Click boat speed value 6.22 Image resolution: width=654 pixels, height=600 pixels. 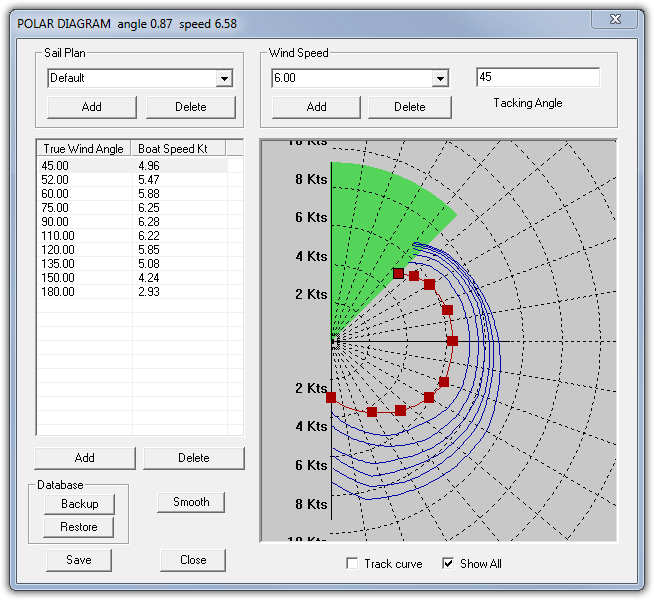(149, 236)
